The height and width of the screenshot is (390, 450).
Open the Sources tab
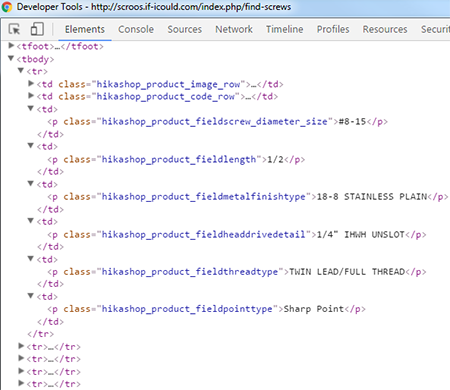pyautogui.click(x=185, y=29)
